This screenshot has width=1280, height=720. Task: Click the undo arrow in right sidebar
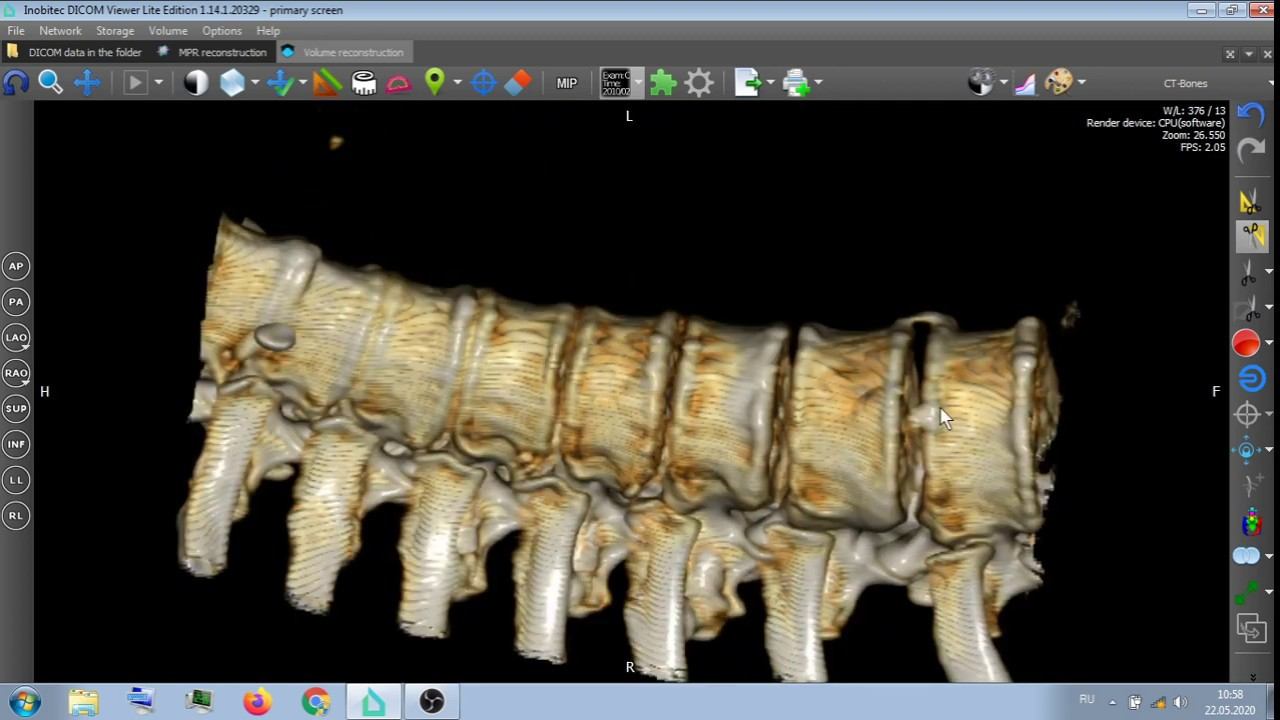pos(1250,113)
